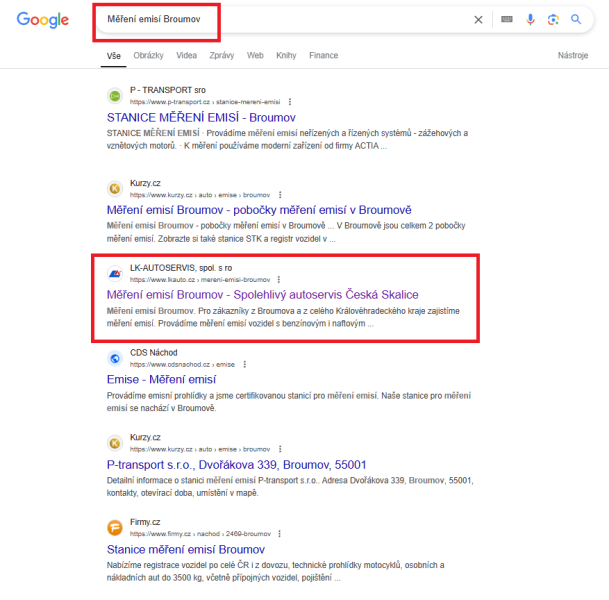Open three-dot menu for CDS Náchod result
Viewport: 609px width, 600px height.
point(245,364)
